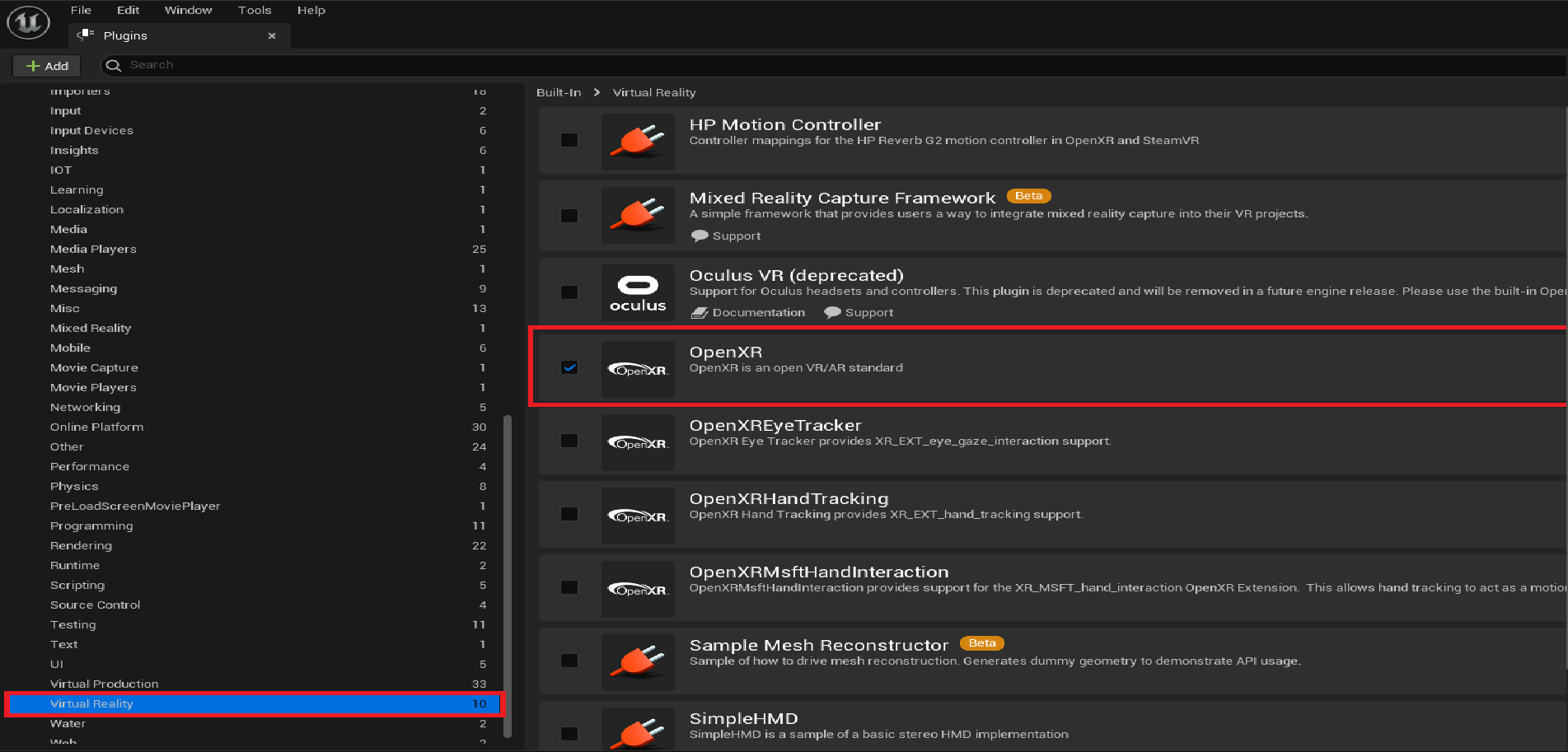This screenshot has height=752, width=1568.
Task: Click HP Motion Controller plug icon
Action: click(x=638, y=142)
